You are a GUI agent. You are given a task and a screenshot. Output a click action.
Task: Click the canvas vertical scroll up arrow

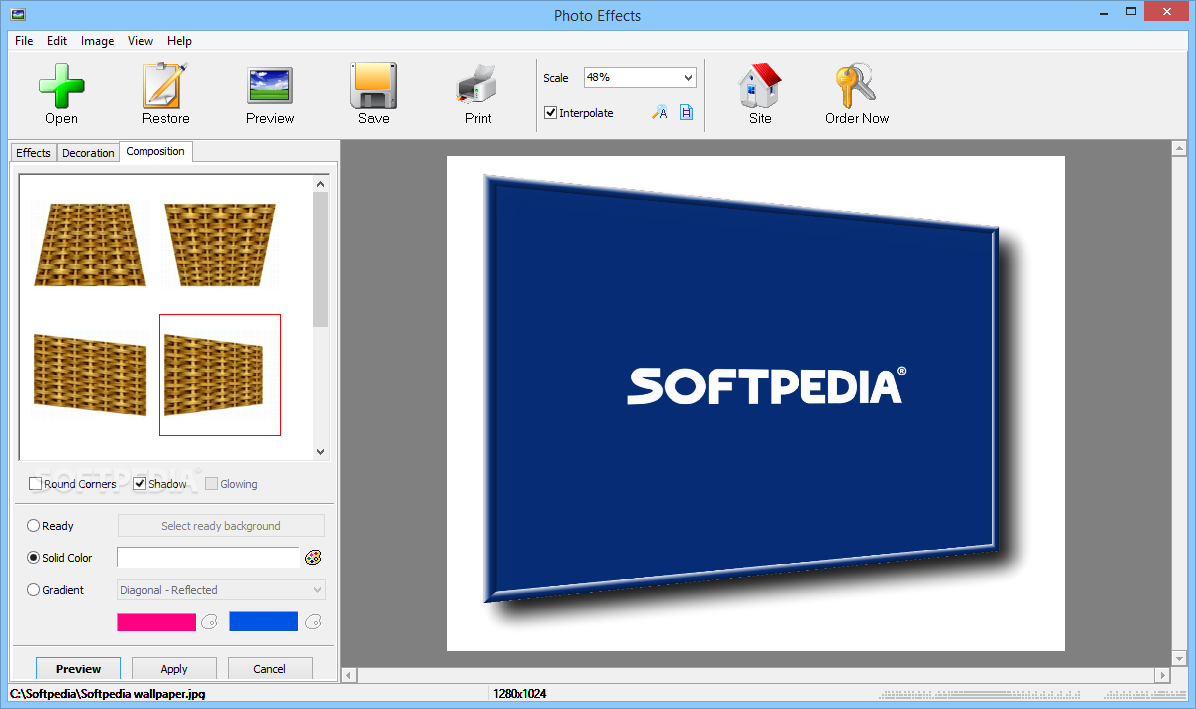tap(1179, 149)
